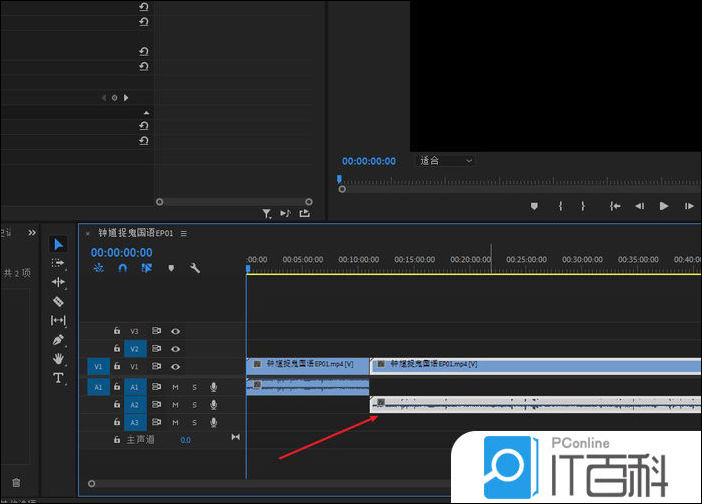Select the Selection arrow tool
Screen dimensions: 702x504
point(58,244)
